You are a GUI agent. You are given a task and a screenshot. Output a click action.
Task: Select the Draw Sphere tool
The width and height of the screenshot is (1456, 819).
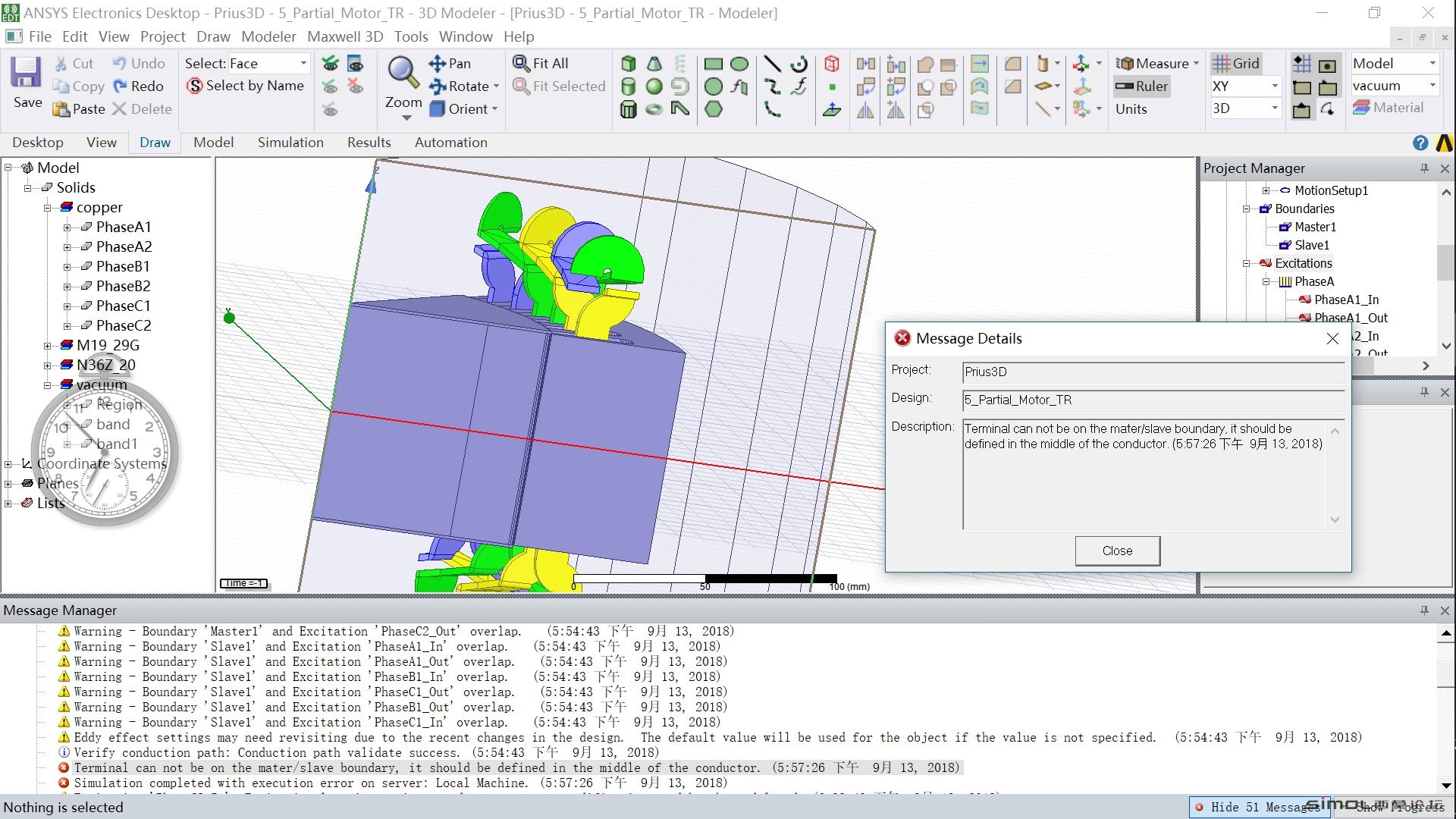tap(654, 86)
